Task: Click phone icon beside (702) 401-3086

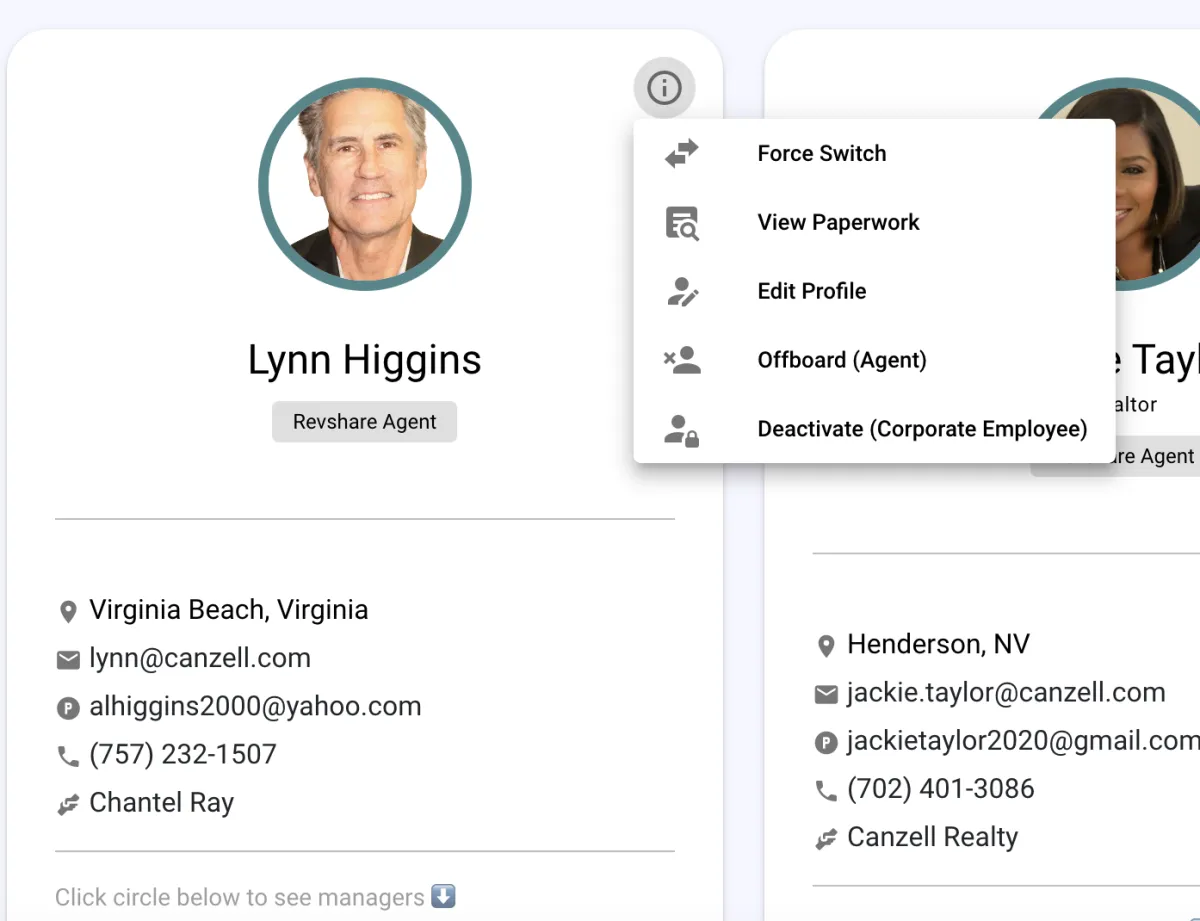Action: (826, 790)
